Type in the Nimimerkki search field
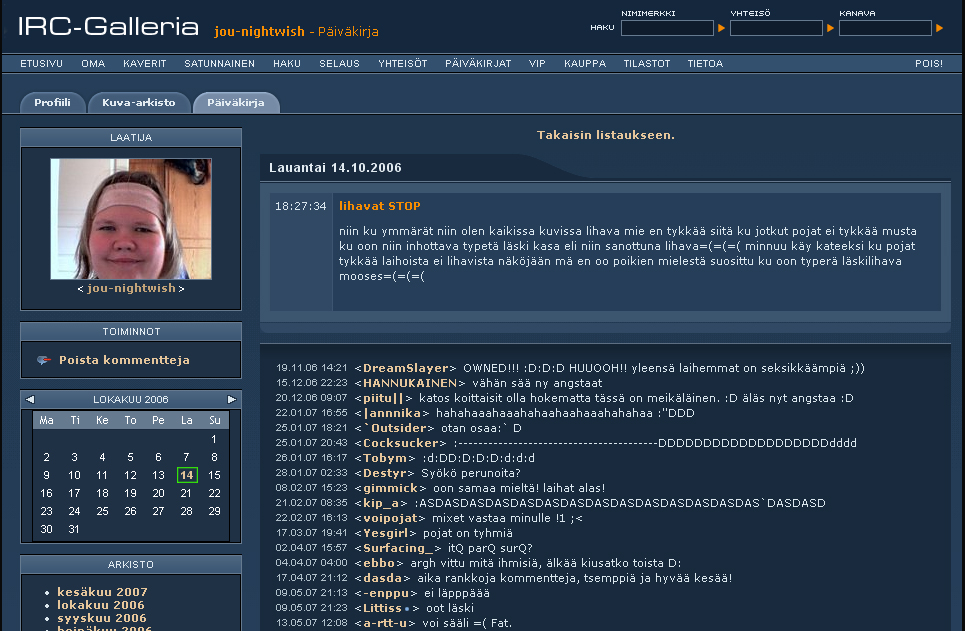The height and width of the screenshot is (631, 965). [667, 28]
